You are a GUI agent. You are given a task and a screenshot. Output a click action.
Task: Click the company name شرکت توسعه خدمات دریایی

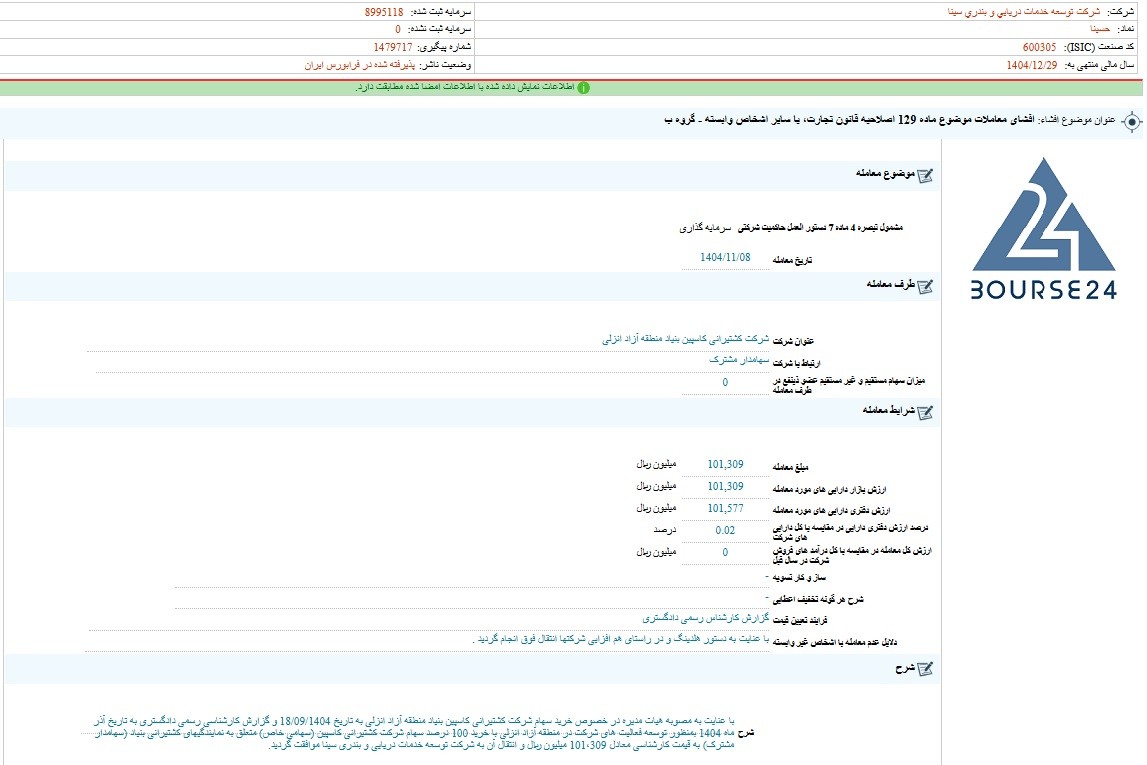point(1023,12)
